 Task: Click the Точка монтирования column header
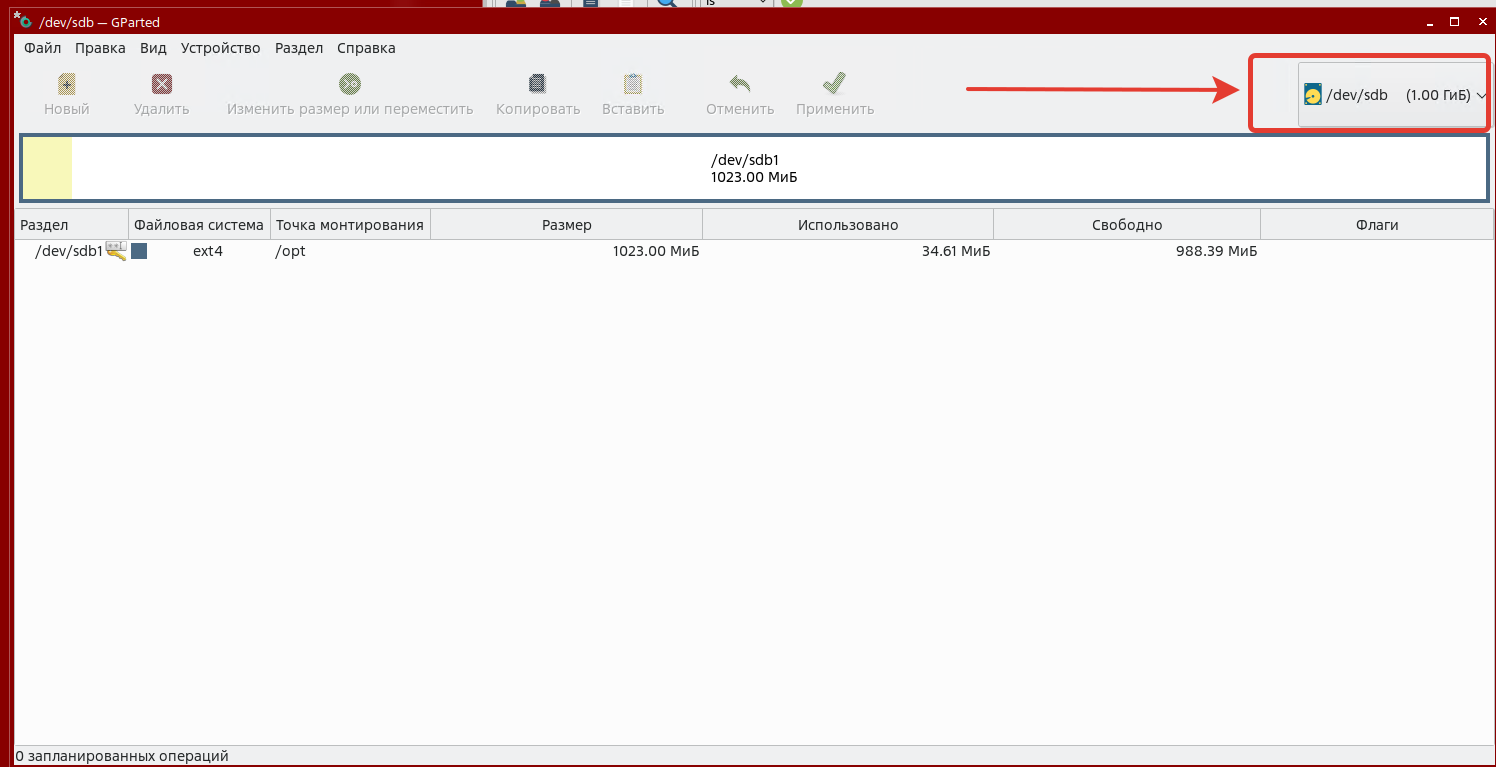(x=350, y=225)
